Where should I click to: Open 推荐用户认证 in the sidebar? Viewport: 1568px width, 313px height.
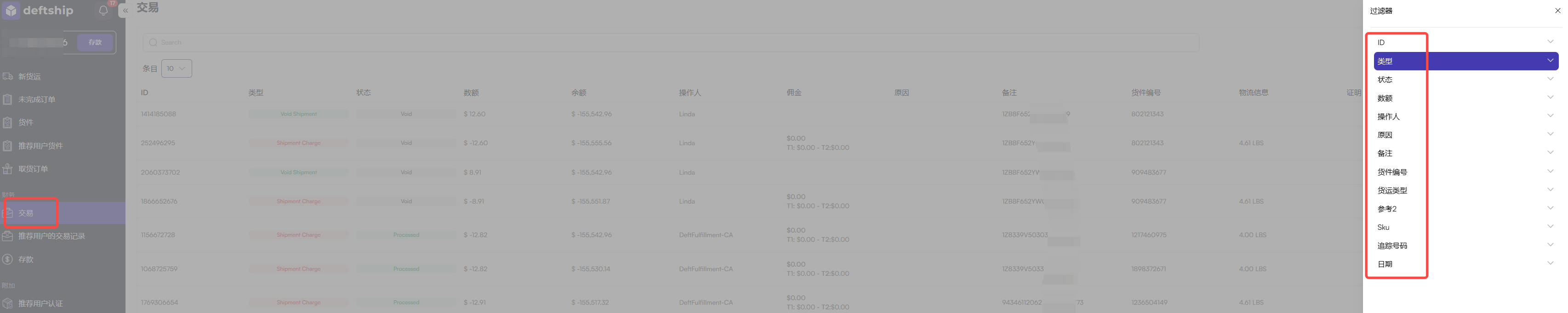40,303
